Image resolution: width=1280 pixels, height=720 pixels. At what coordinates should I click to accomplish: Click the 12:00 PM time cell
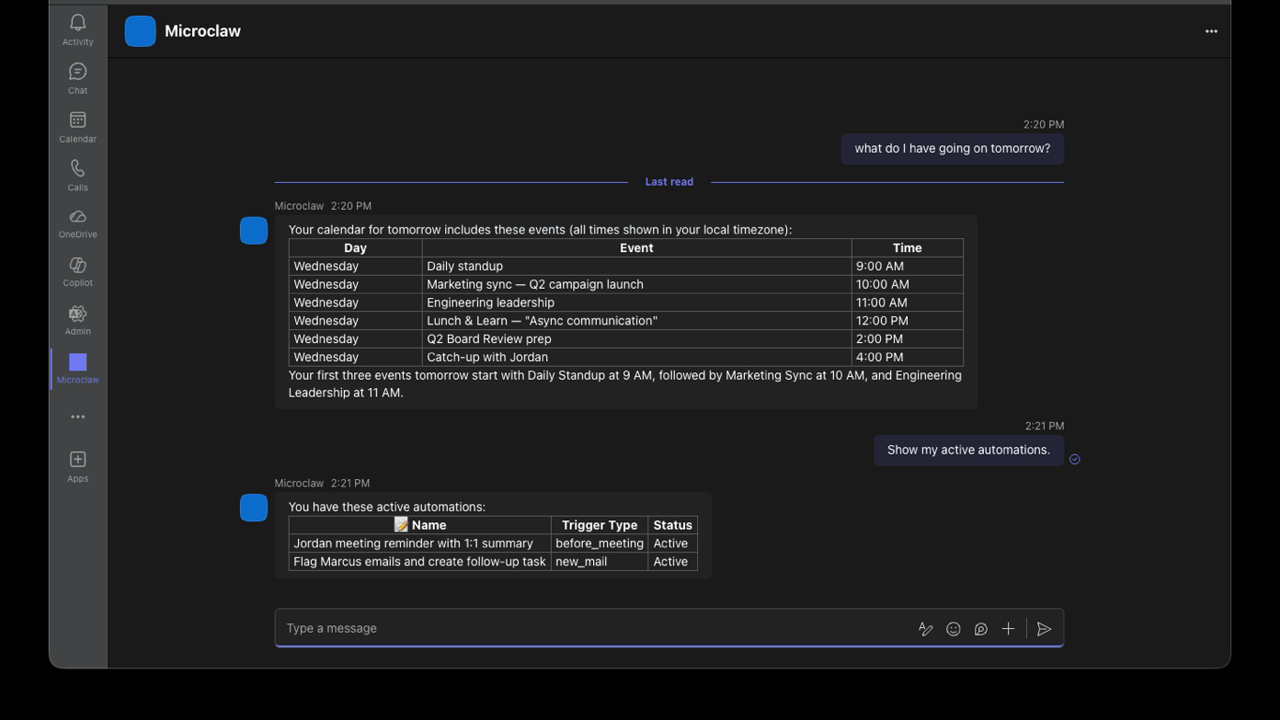tap(907, 320)
